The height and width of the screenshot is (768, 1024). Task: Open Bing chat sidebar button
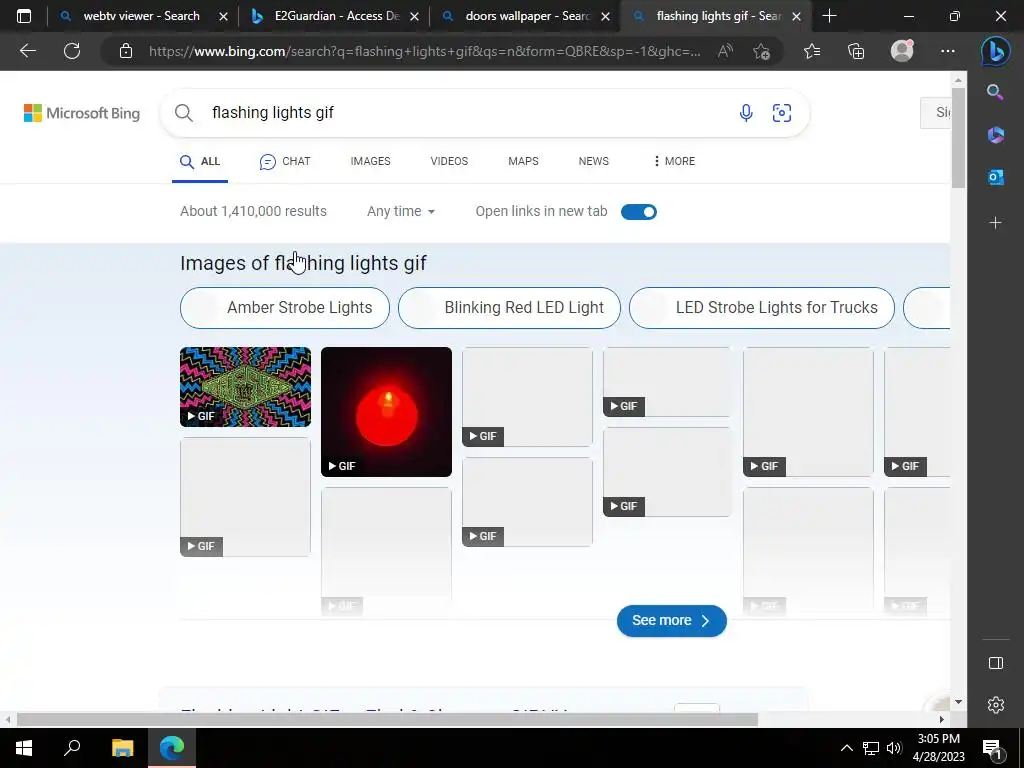pyautogui.click(x=995, y=52)
